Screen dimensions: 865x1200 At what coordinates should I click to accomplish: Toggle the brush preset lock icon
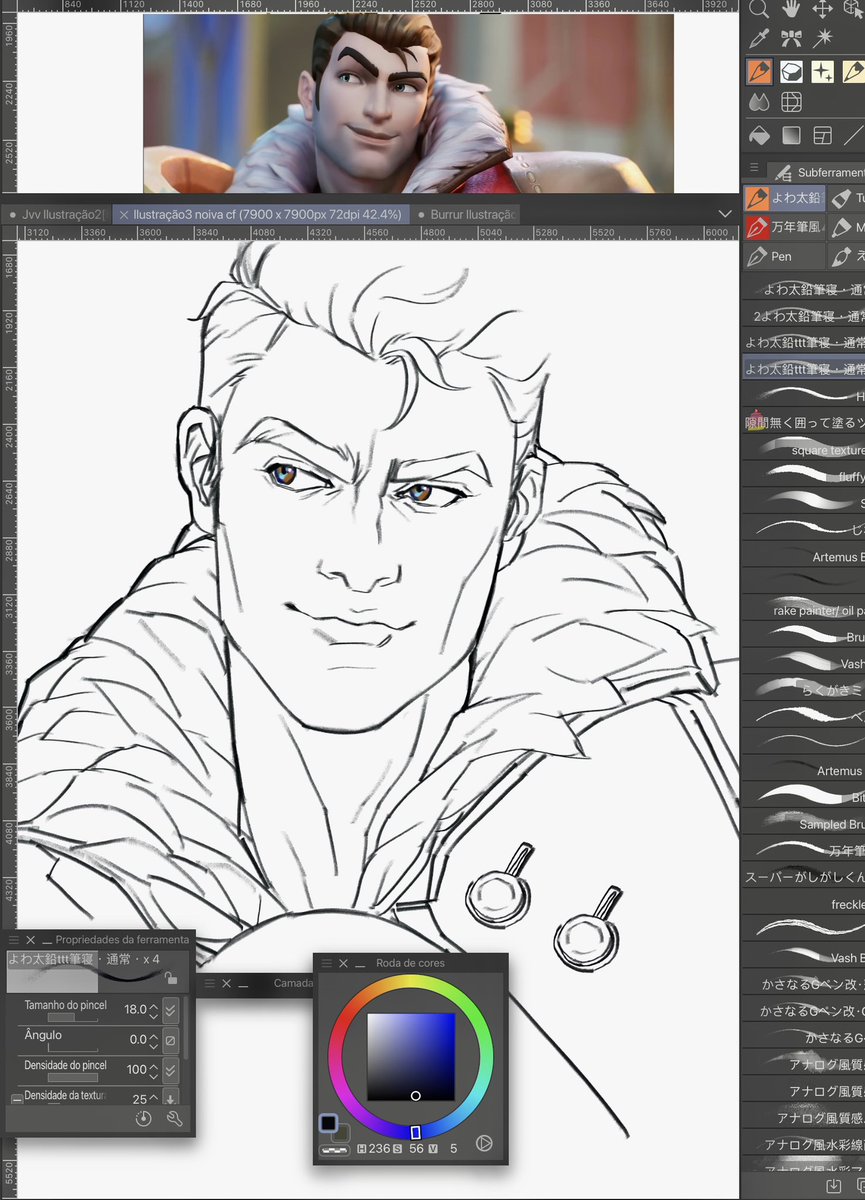point(172,979)
